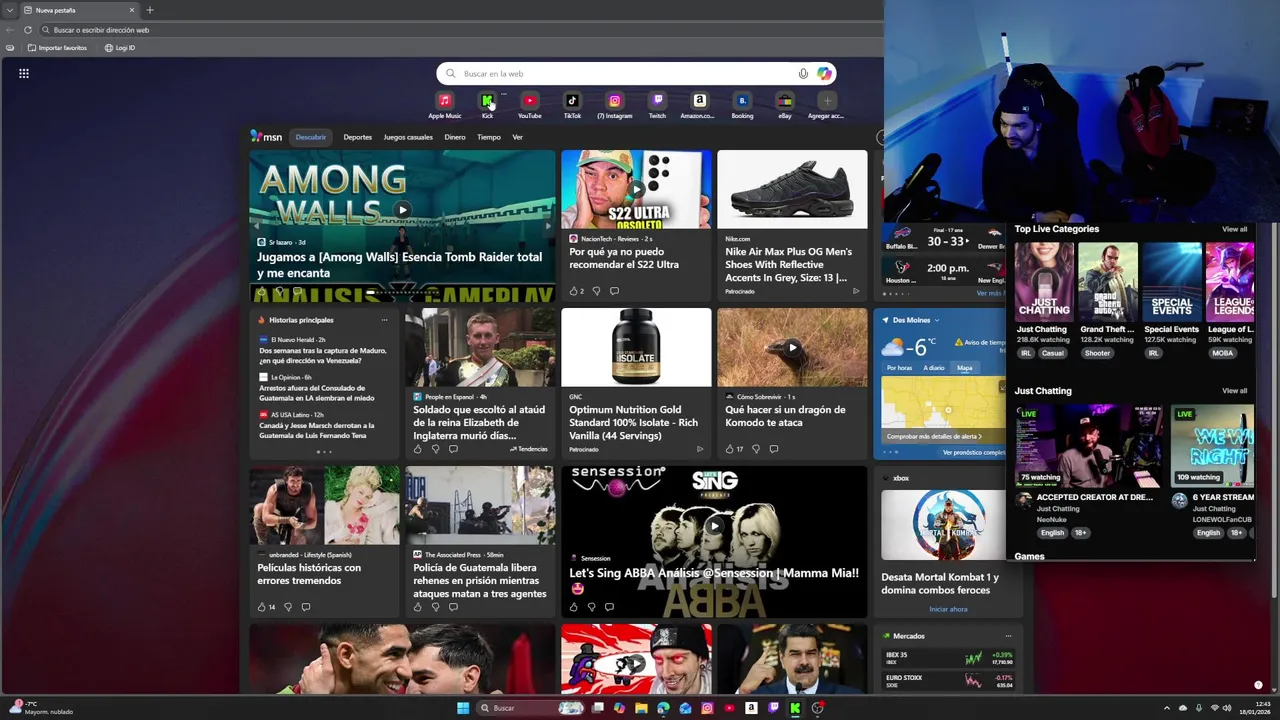Open Instagram from the taskbar
Image resolution: width=1280 pixels, height=720 pixels.
coord(707,708)
